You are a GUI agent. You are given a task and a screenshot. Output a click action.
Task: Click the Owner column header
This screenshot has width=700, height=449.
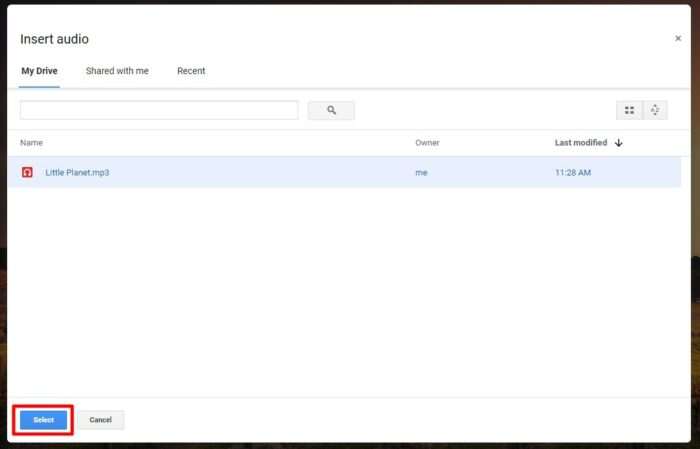coord(427,143)
